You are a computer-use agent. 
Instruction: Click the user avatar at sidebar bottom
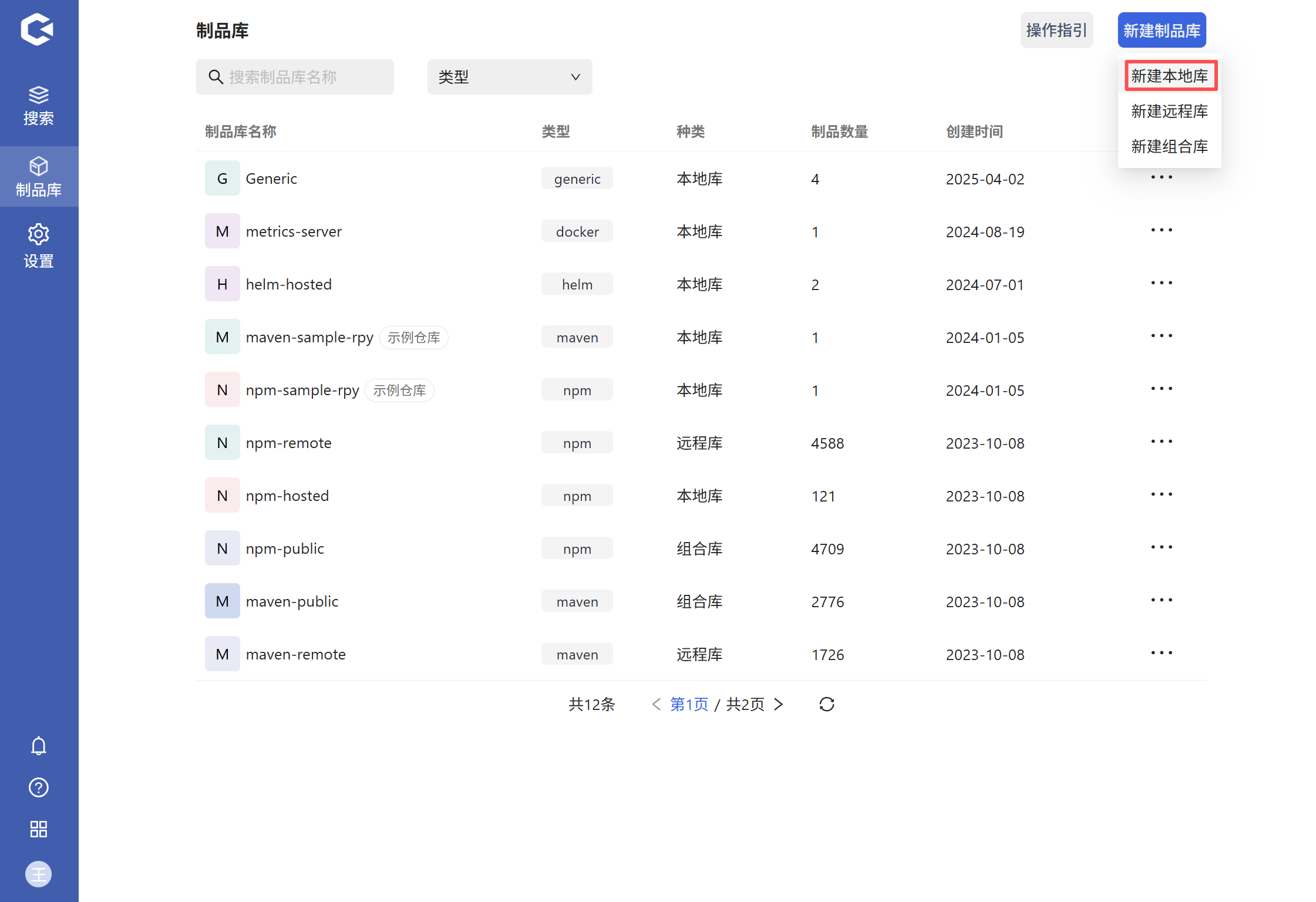tap(39, 874)
